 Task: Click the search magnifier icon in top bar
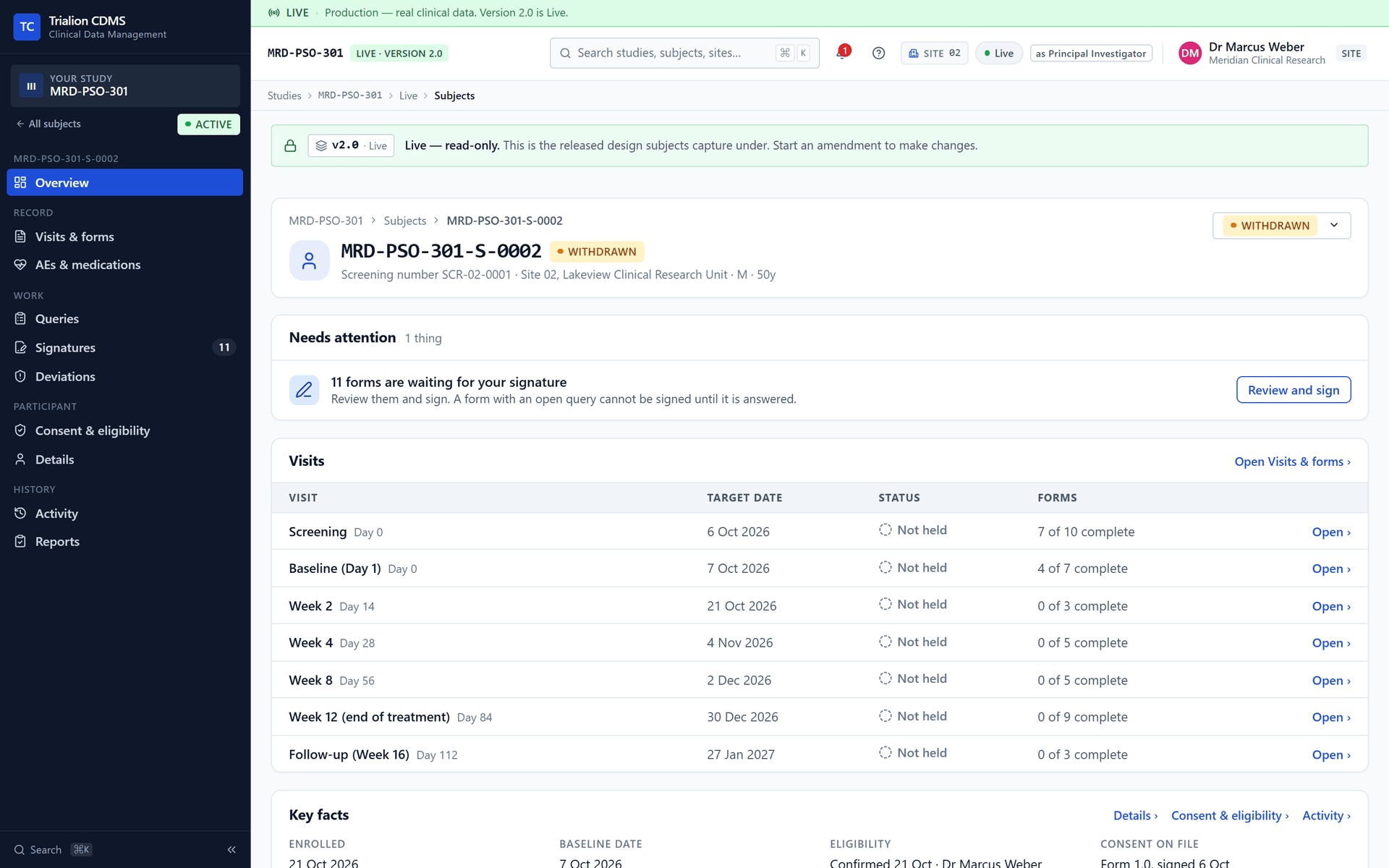pos(566,53)
